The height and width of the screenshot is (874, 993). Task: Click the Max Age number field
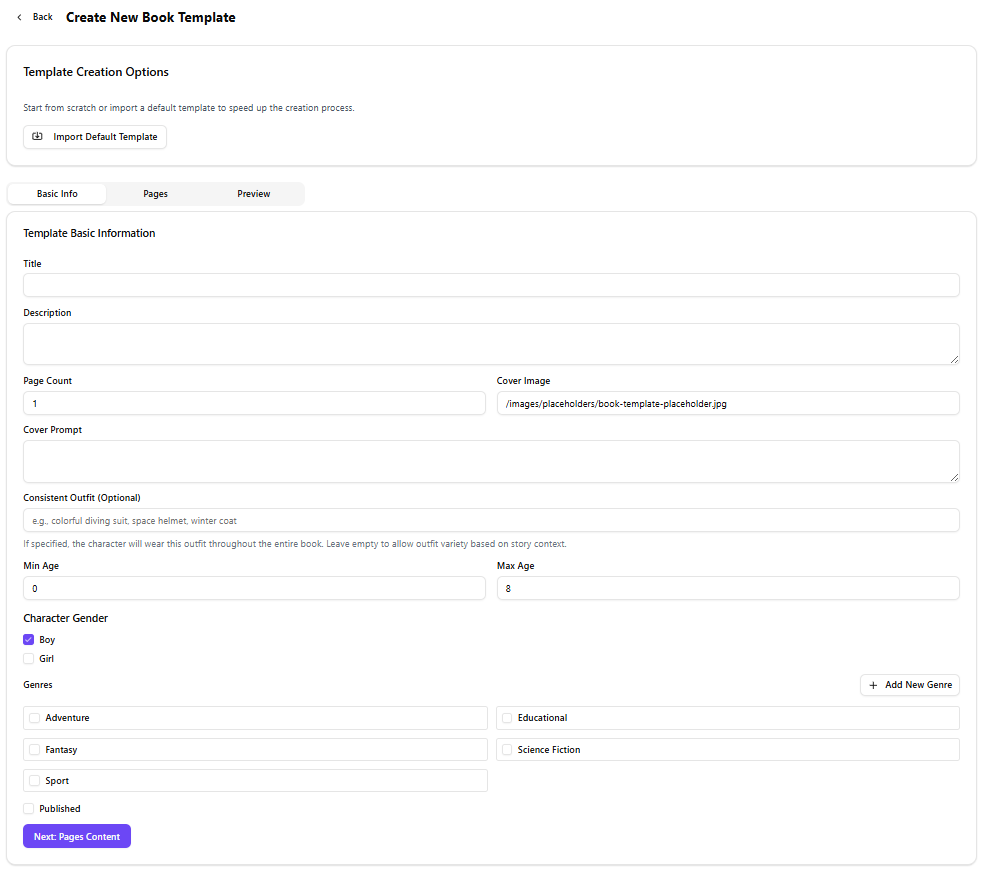click(727, 589)
